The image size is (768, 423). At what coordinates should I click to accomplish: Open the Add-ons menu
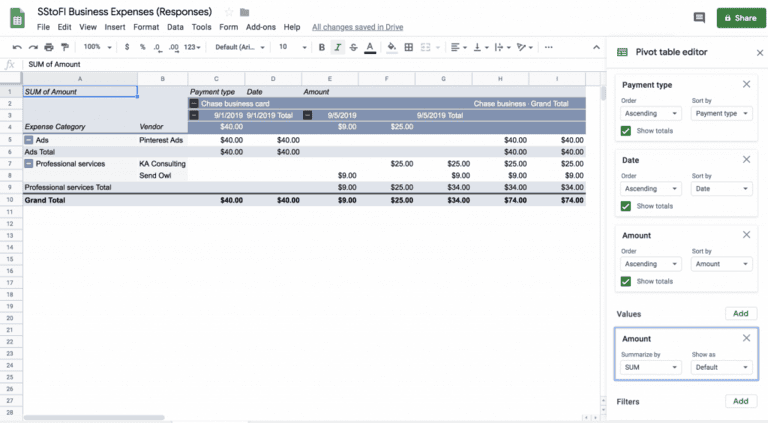(261, 27)
